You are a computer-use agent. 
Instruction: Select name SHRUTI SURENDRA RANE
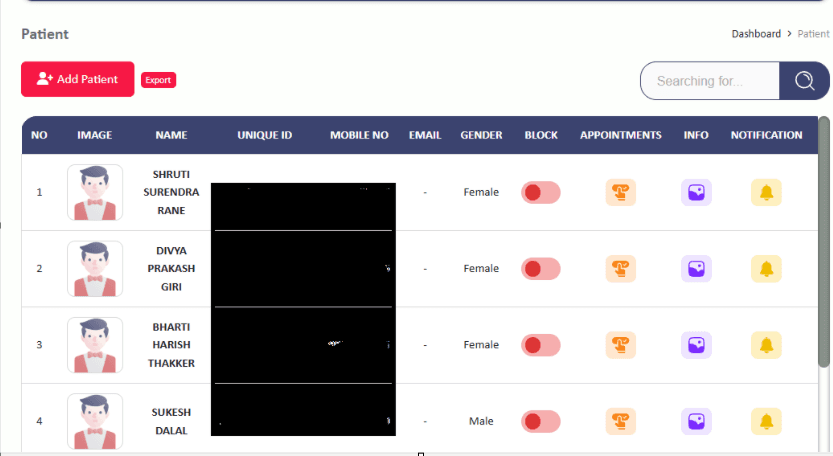[171, 192]
